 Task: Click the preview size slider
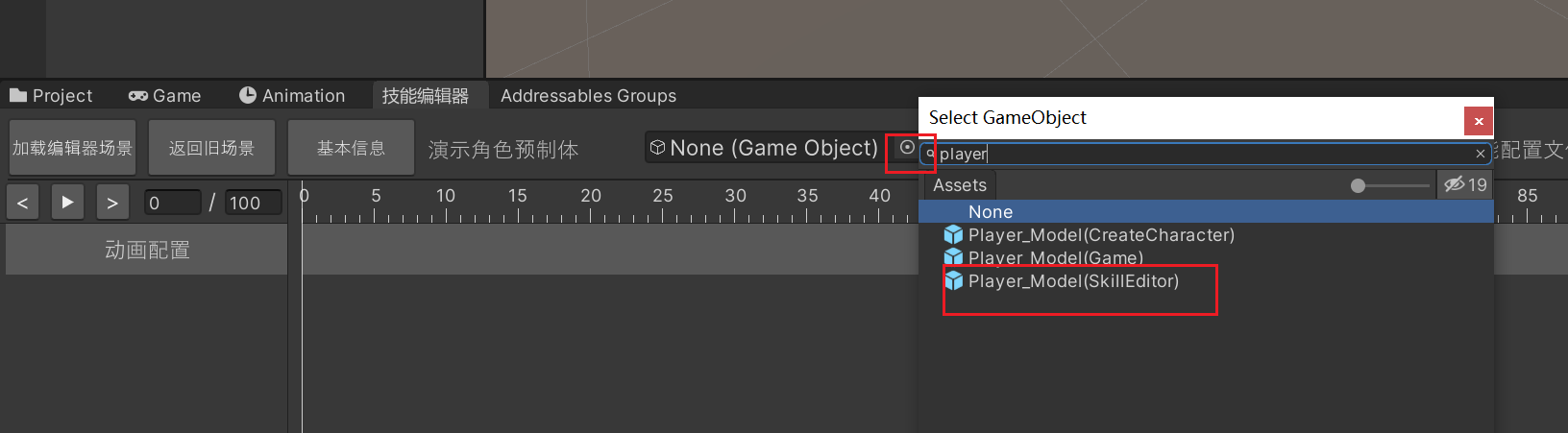tap(1390, 185)
